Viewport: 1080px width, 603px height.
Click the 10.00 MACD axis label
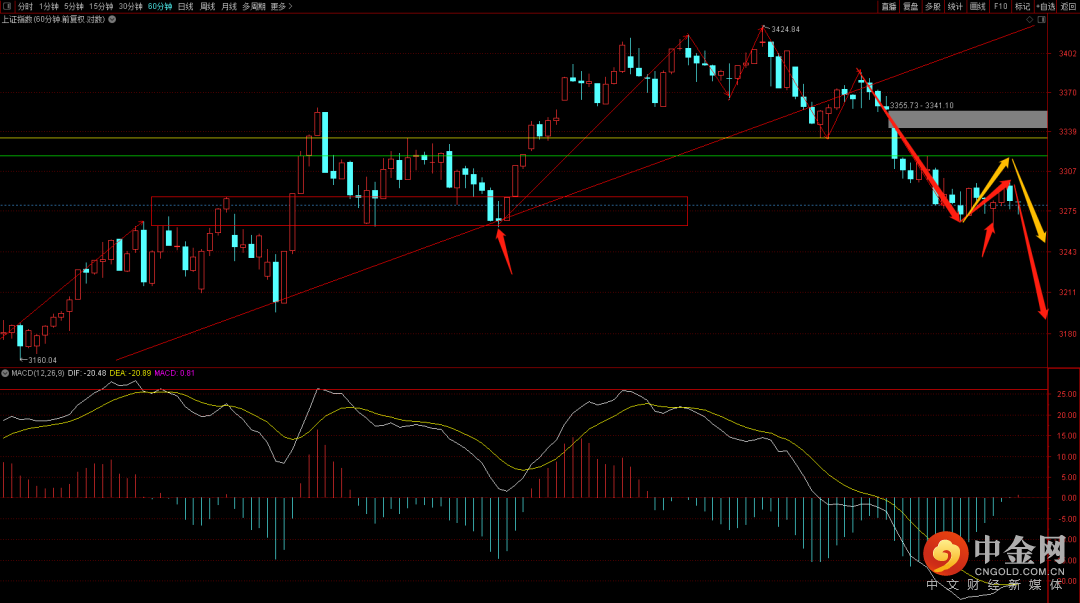click(x=1067, y=456)
